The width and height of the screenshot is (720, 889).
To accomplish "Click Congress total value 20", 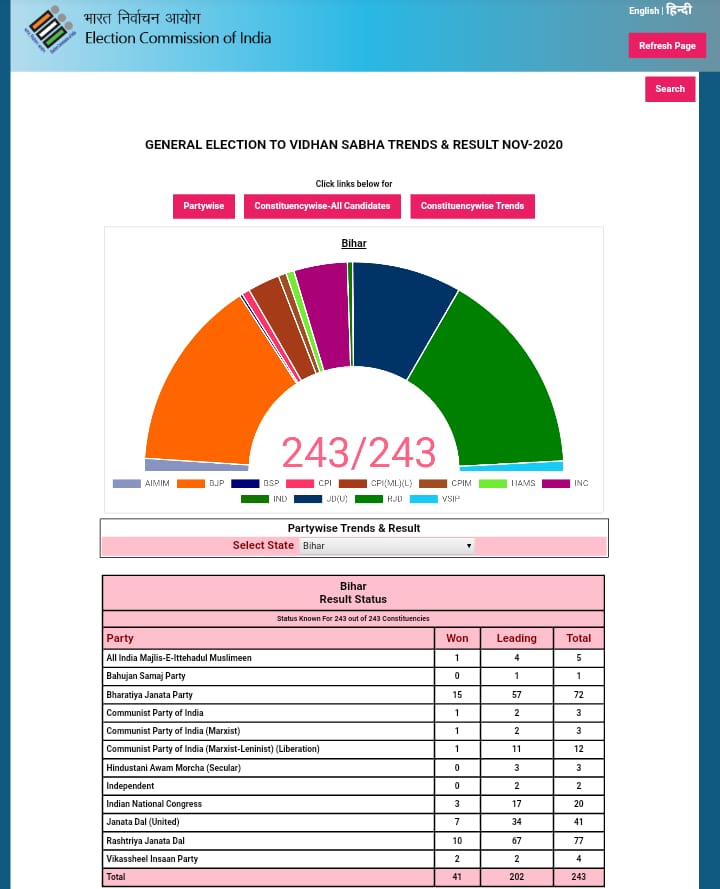I will click(x=578, y=804).
